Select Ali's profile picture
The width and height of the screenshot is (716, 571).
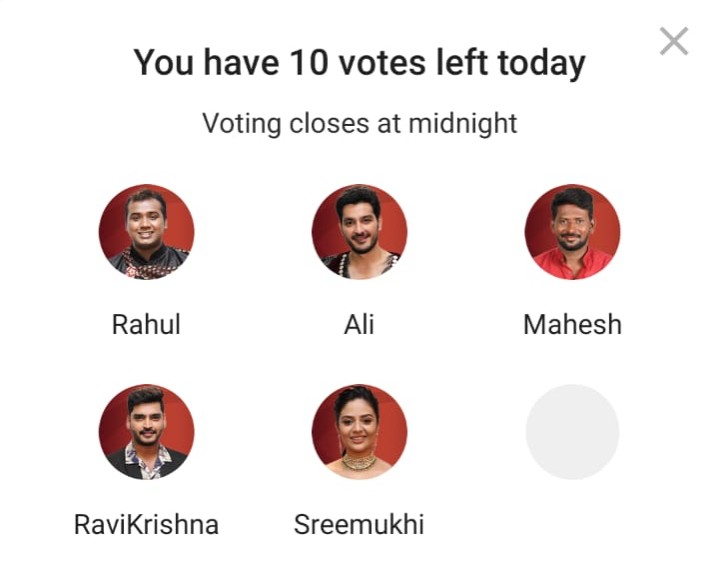coord(359,232)
